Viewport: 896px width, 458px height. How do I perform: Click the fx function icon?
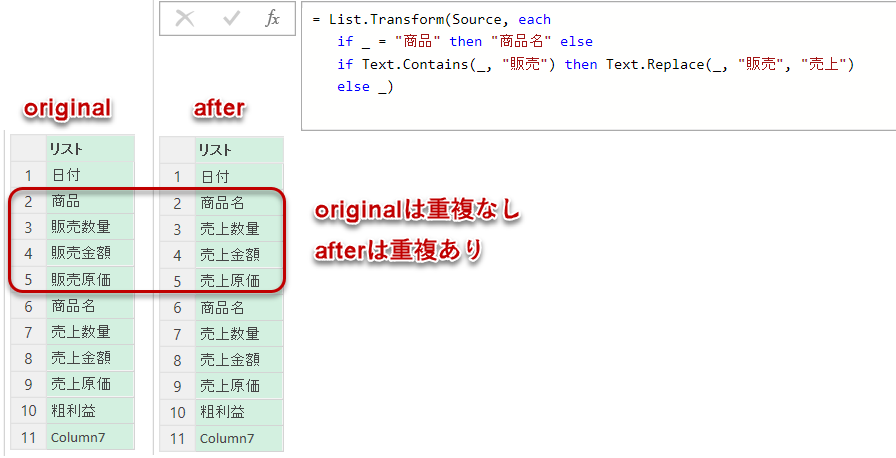(x=273, y=19)
